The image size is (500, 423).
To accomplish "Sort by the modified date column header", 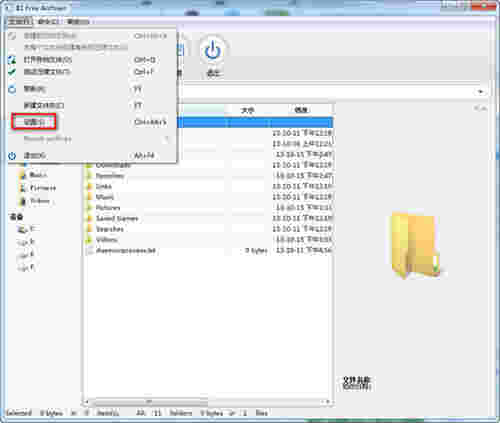I will pos(301,110).
